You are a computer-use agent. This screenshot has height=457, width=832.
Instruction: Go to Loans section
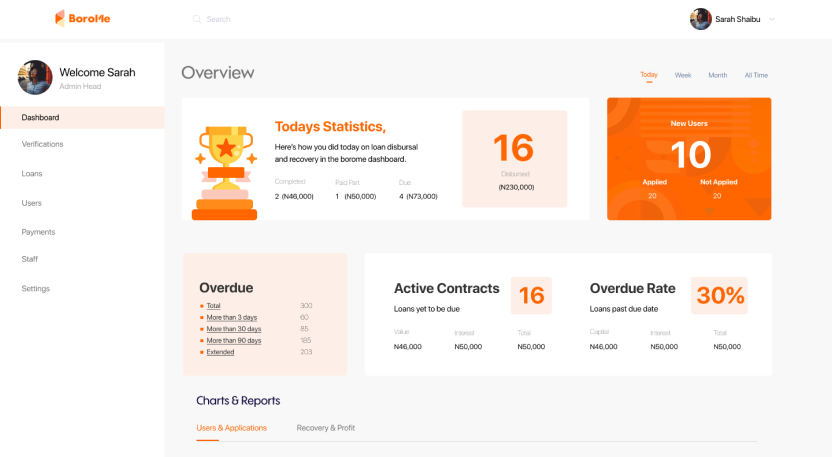32,173
